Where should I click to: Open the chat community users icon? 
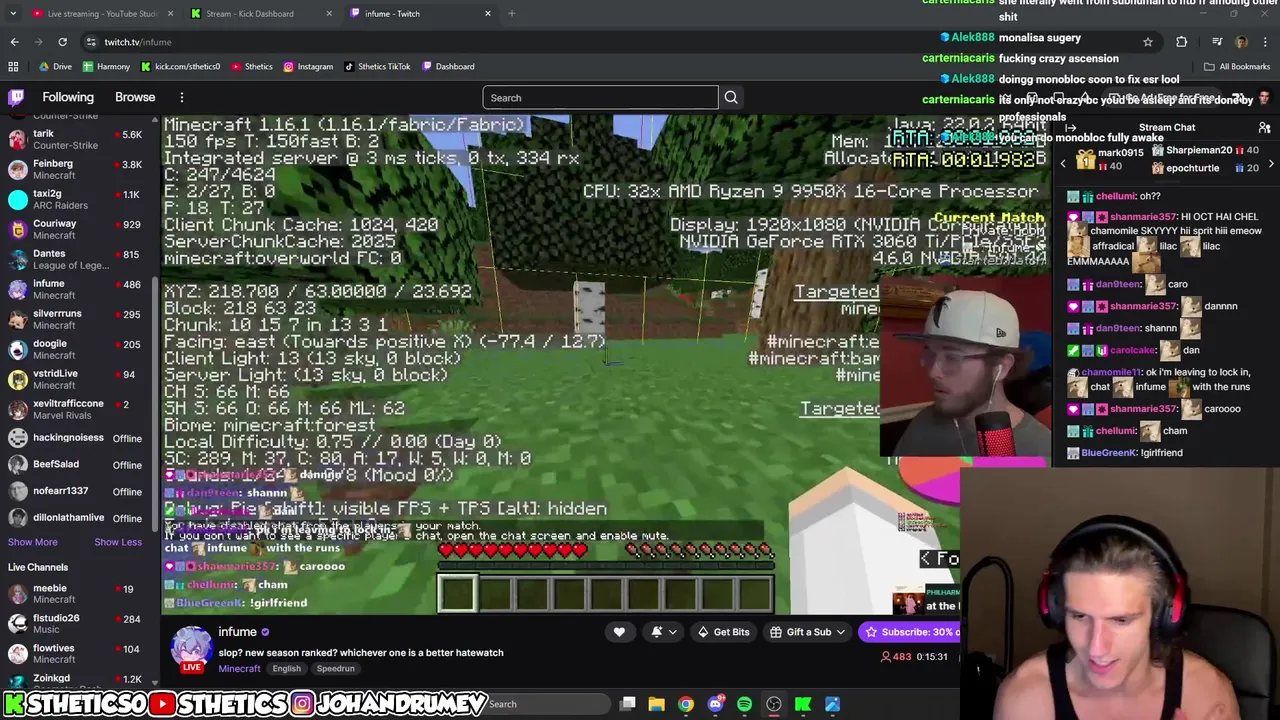pyautogui.click(x=1264, y=127)
